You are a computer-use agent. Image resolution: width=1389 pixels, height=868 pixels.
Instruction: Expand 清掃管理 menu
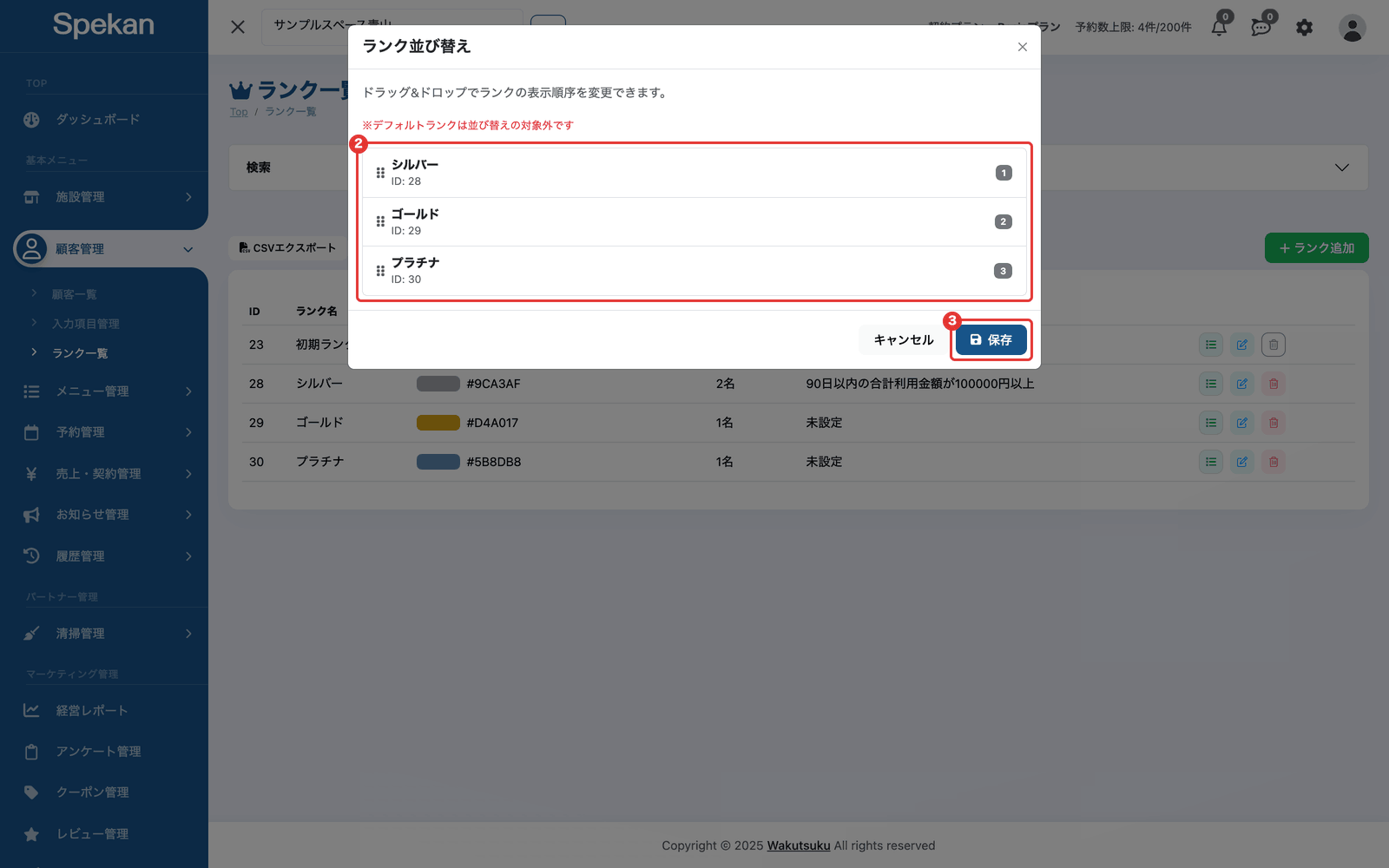click(x=104, y=634)
